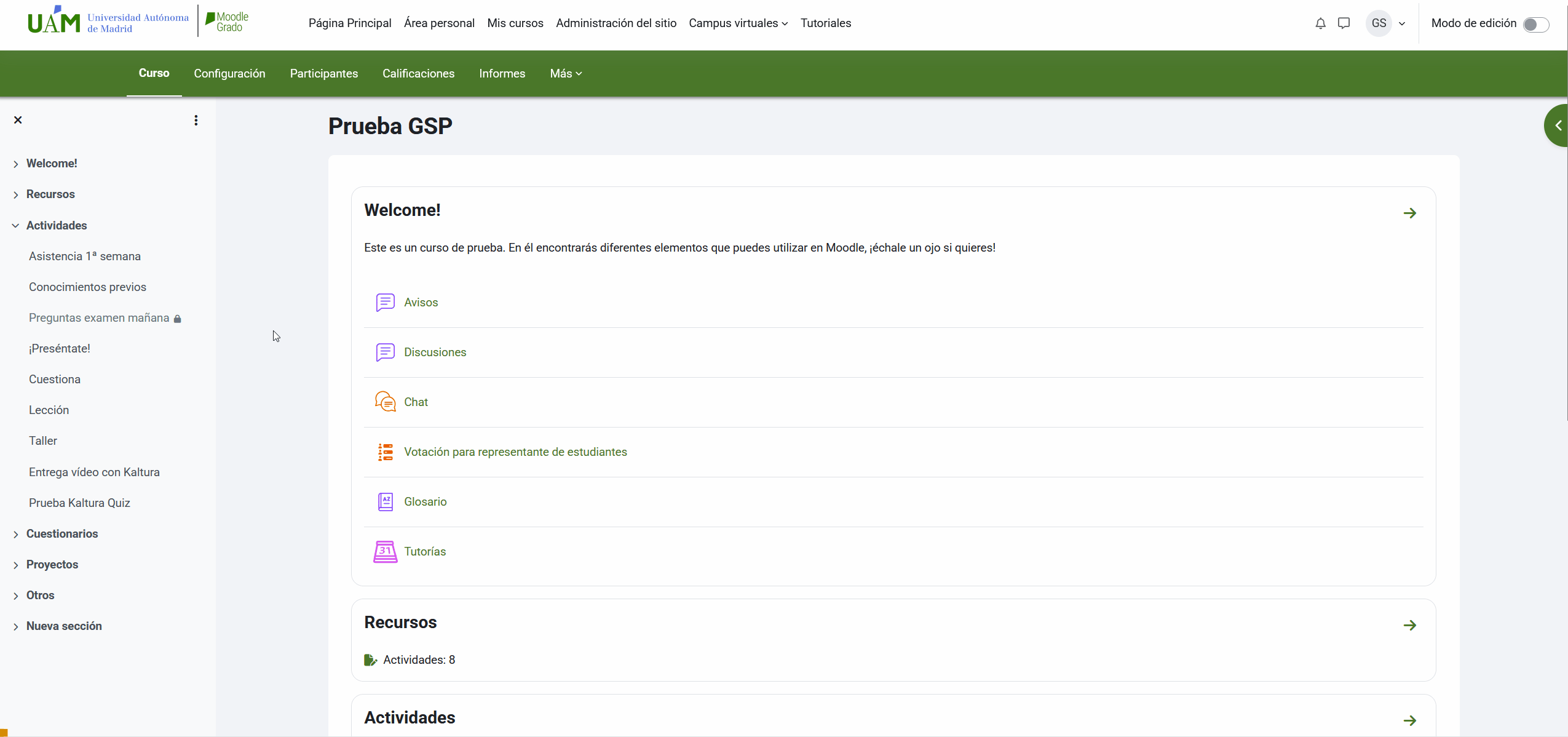Expand the Más menu in course navigation
The width and height of the screenshot is (1568, 737).
566,73
